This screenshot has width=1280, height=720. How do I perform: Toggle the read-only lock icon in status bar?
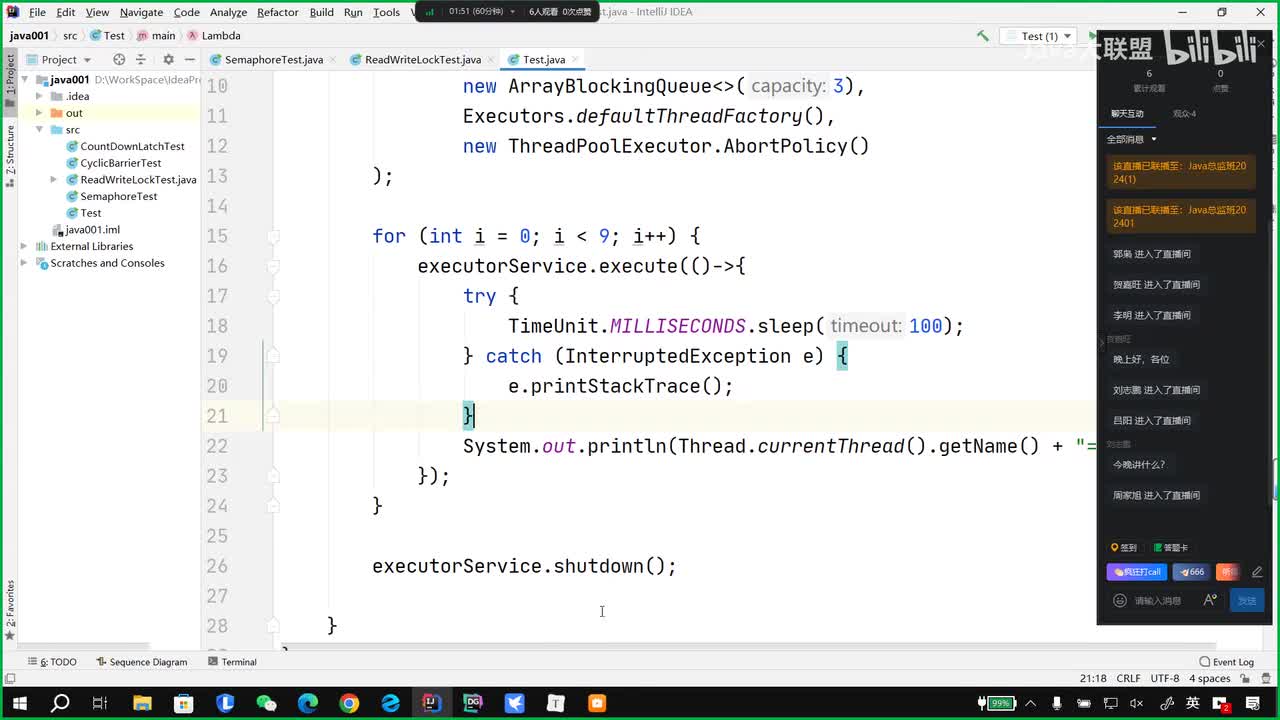coord(1247,679)
